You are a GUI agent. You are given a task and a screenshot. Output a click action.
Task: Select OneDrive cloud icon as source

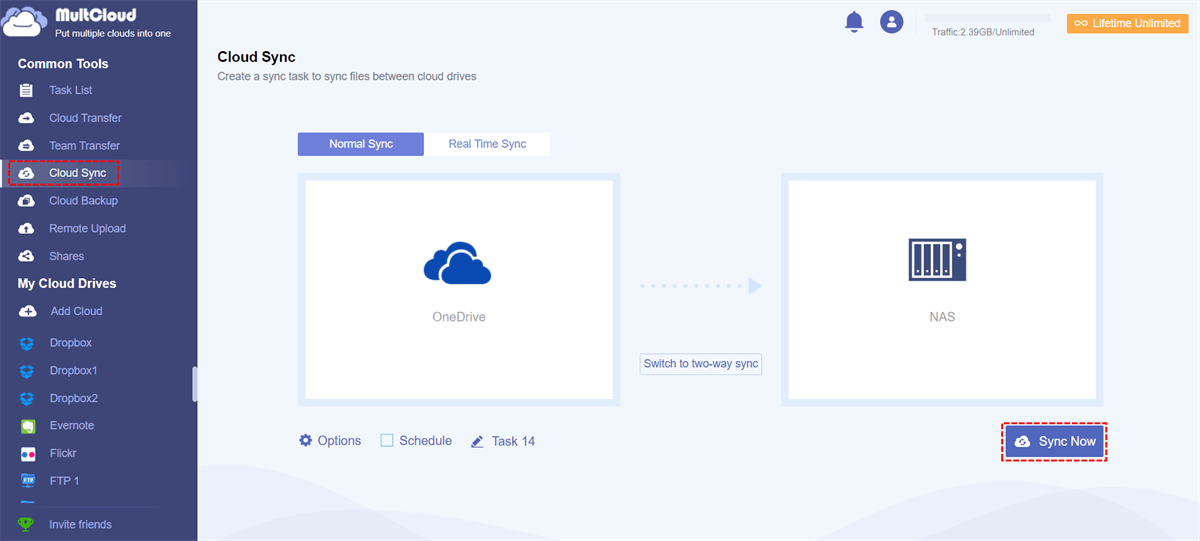click(x=458, y=264)
